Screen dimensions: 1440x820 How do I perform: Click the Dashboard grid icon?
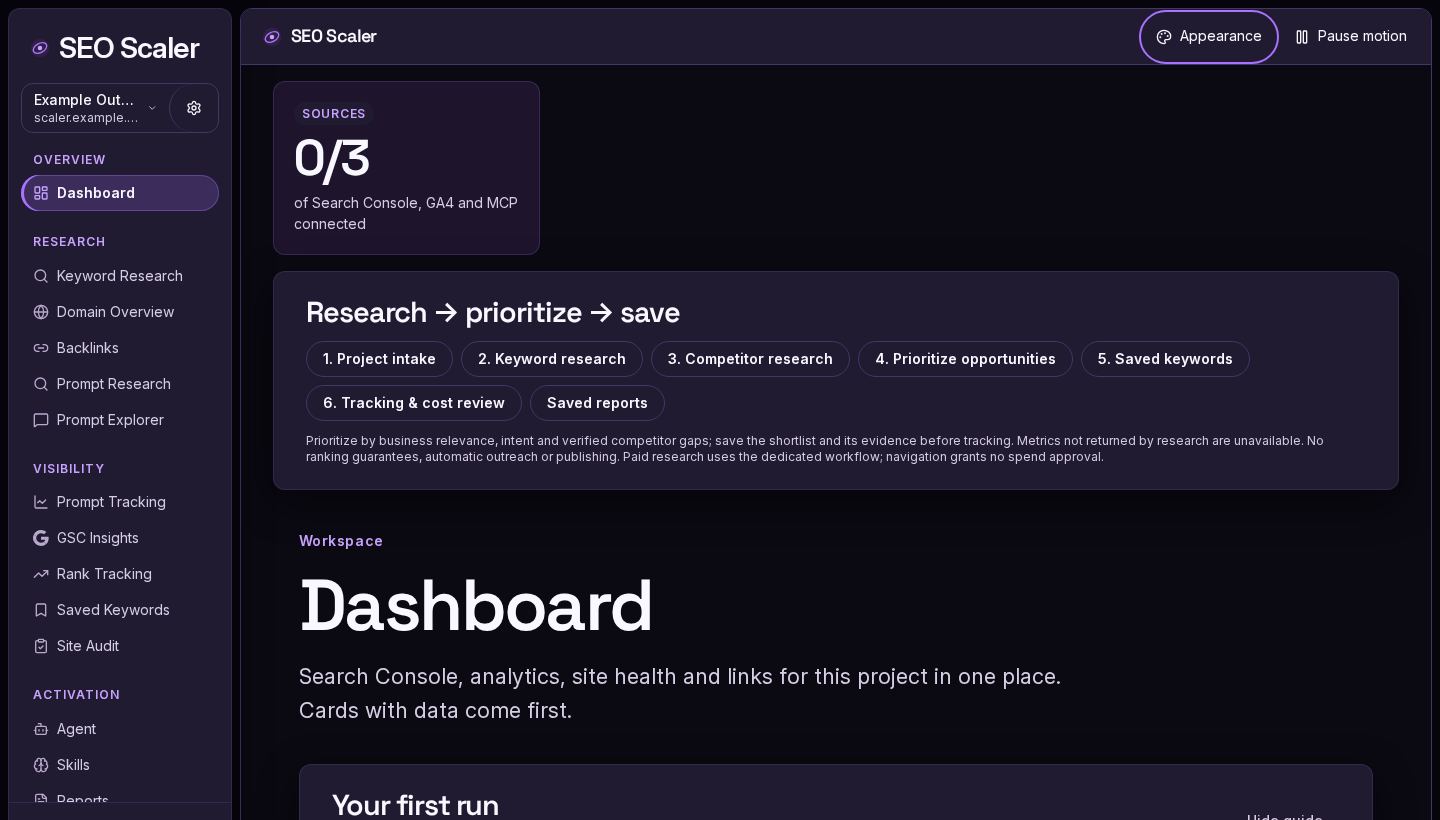coord(41,193)
